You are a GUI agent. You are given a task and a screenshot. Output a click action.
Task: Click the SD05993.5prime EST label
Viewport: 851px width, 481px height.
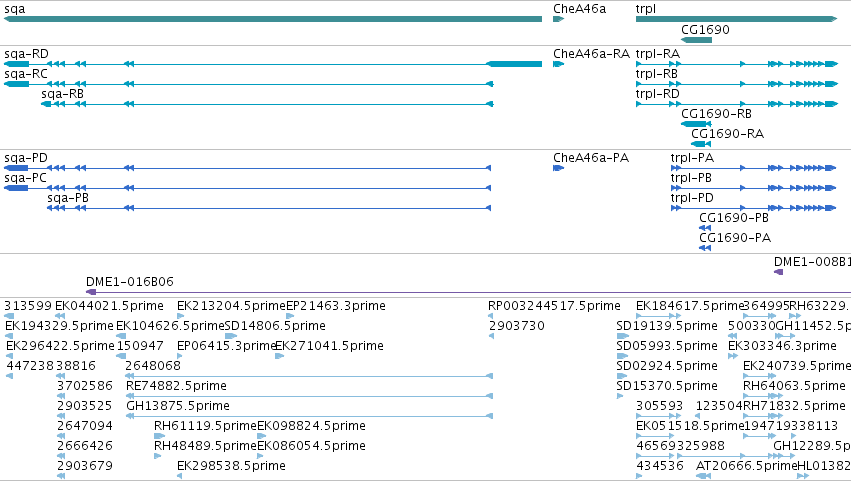coord(667,346)
